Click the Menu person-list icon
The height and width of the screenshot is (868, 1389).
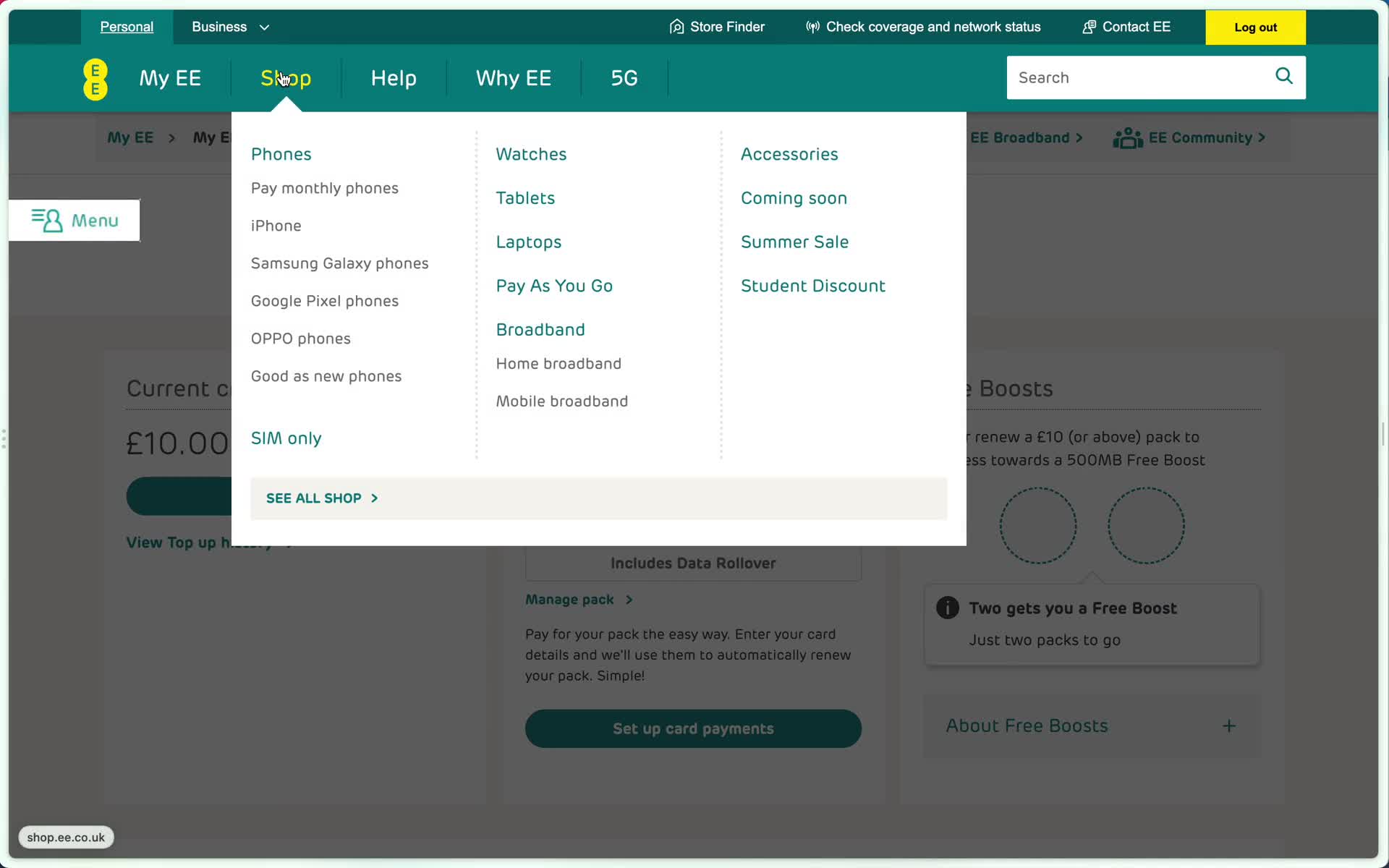(x=47, y=220)
